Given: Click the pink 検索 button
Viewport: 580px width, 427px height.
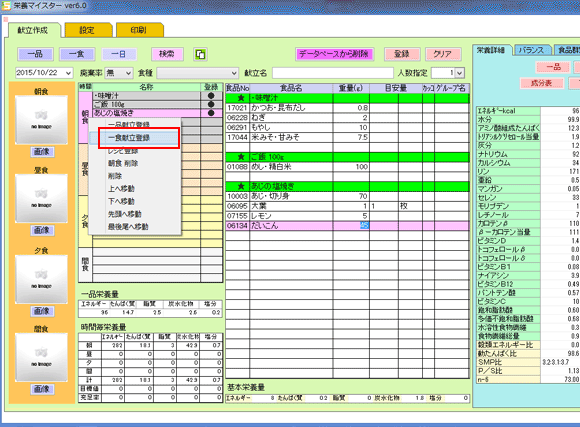Looking at the screenshot, I should [167, 54].
